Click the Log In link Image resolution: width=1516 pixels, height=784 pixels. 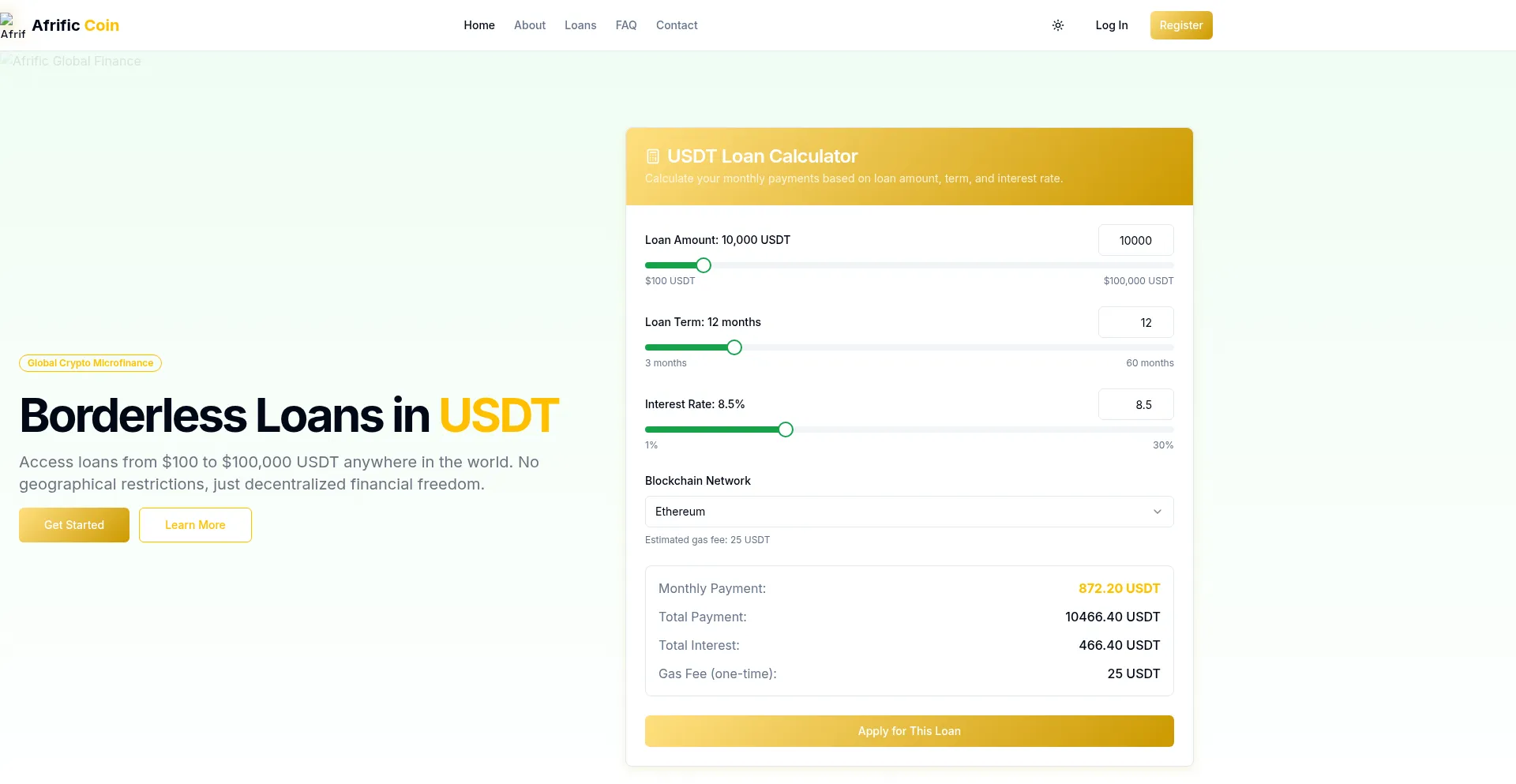point(1112,25)
